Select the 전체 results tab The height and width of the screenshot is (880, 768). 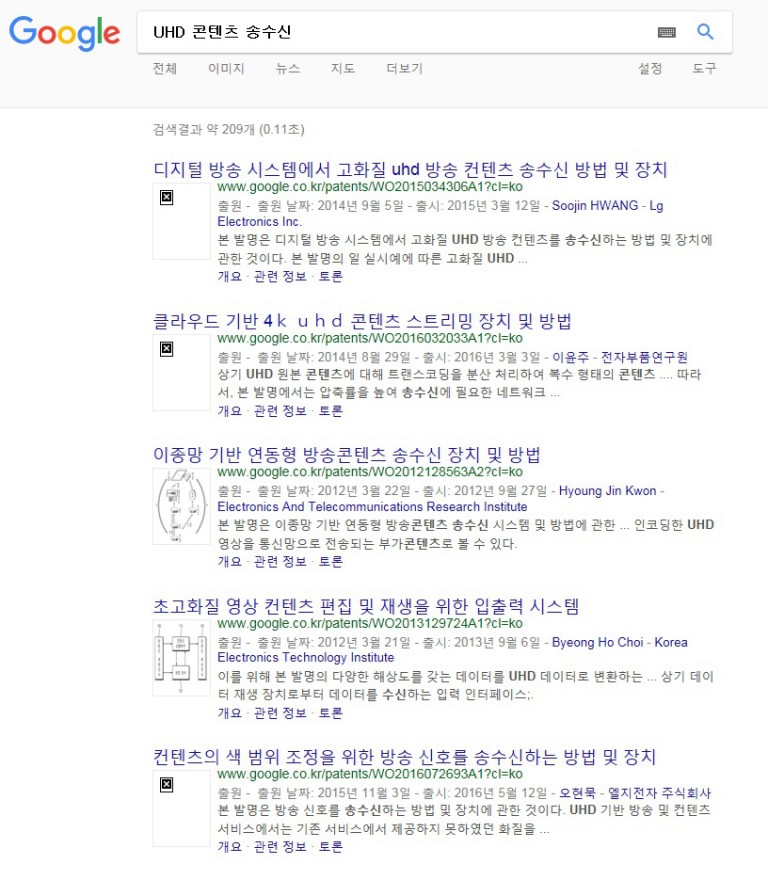164,68
